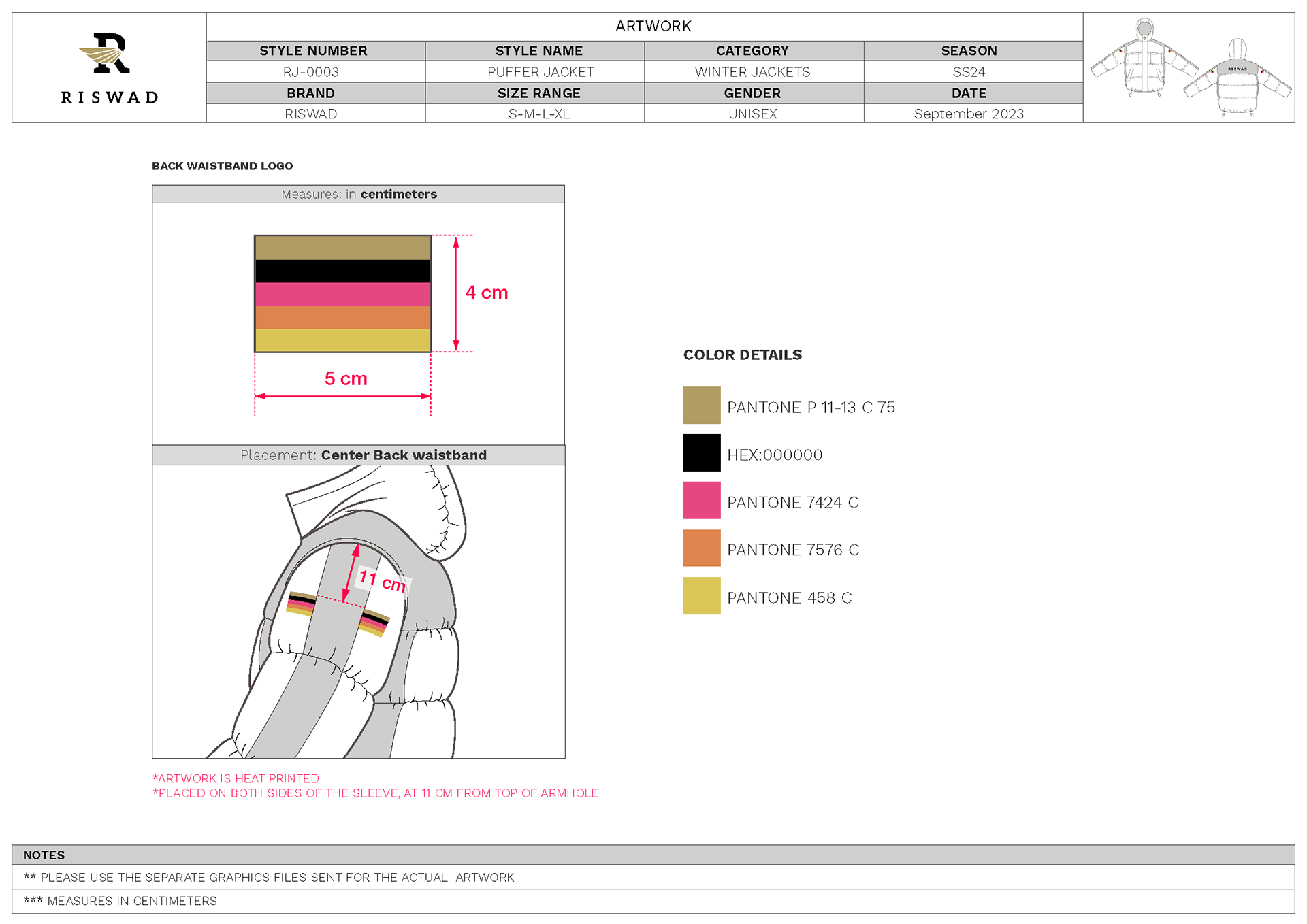Select the STYLE NUMBER header cell

coord(313,51)
